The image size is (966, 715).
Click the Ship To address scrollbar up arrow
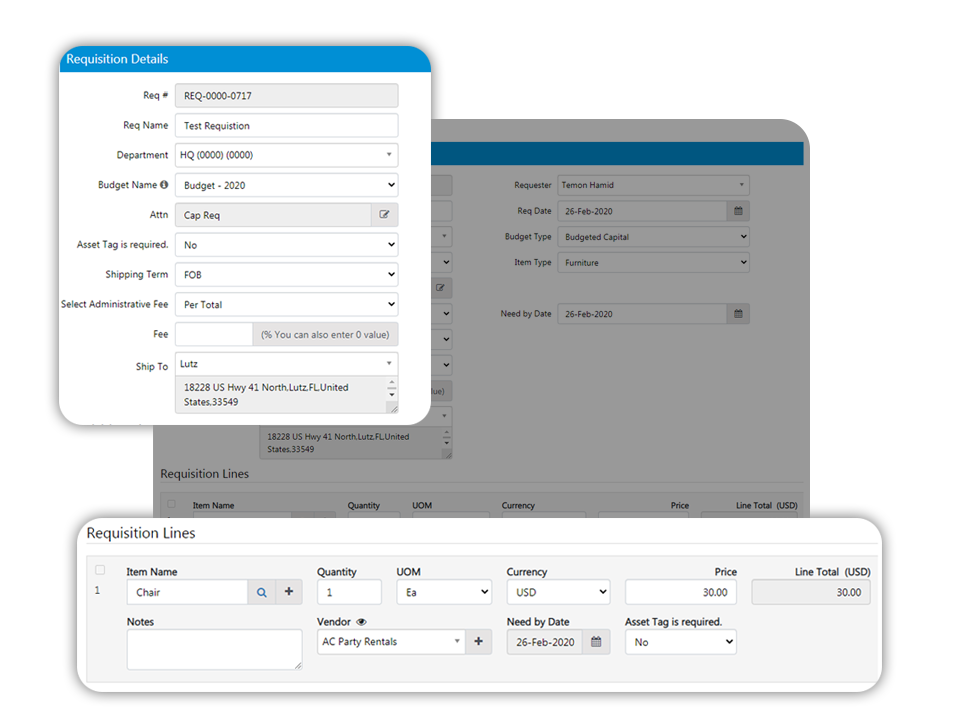coord(392,383)
